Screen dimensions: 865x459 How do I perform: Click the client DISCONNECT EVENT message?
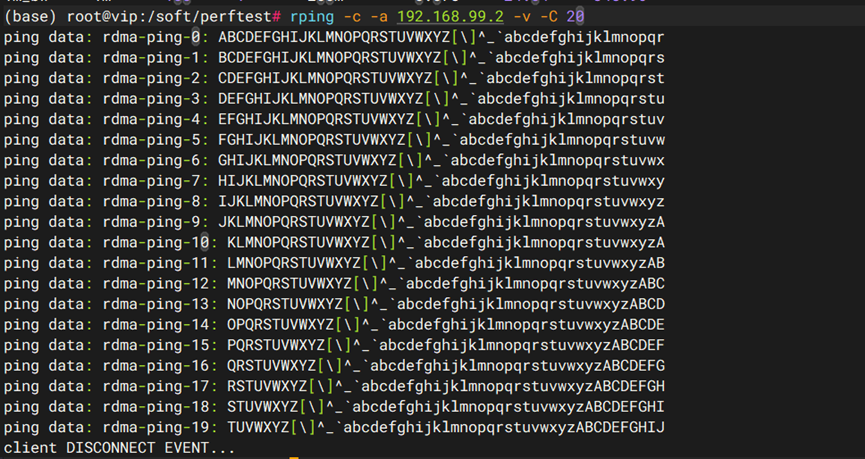[119, 447]
